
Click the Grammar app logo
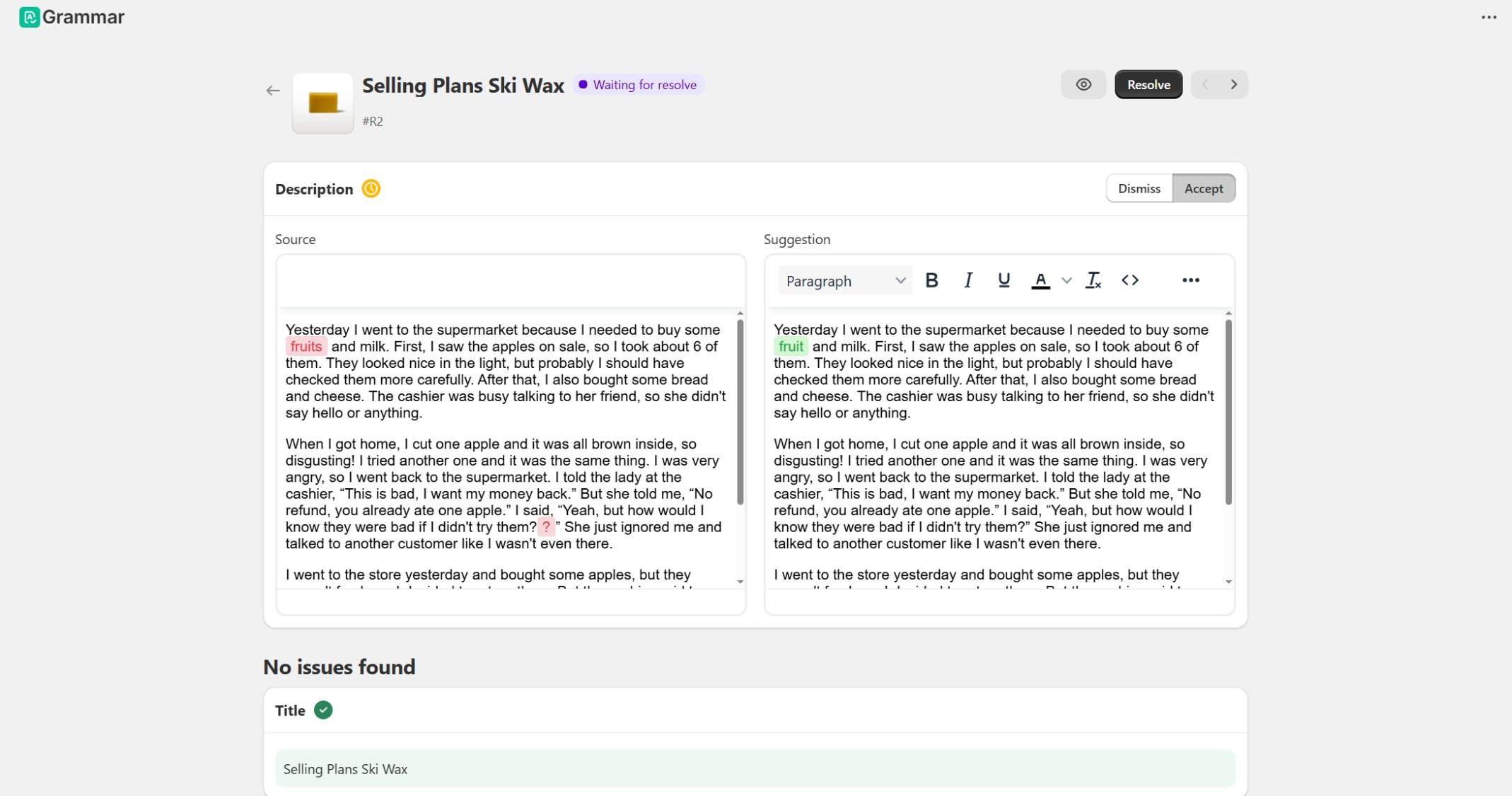point(29,17)
